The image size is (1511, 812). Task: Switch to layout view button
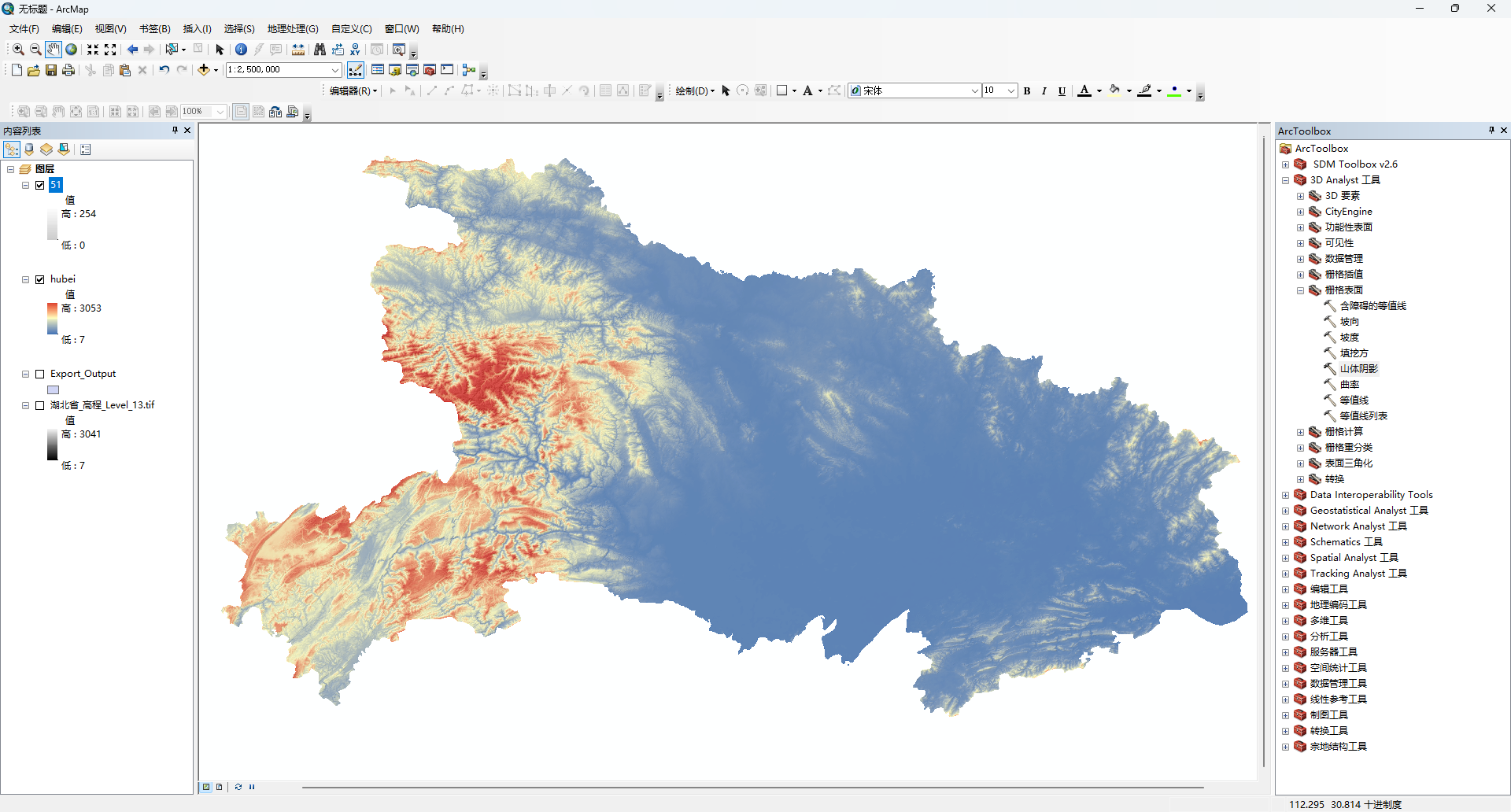219,787
